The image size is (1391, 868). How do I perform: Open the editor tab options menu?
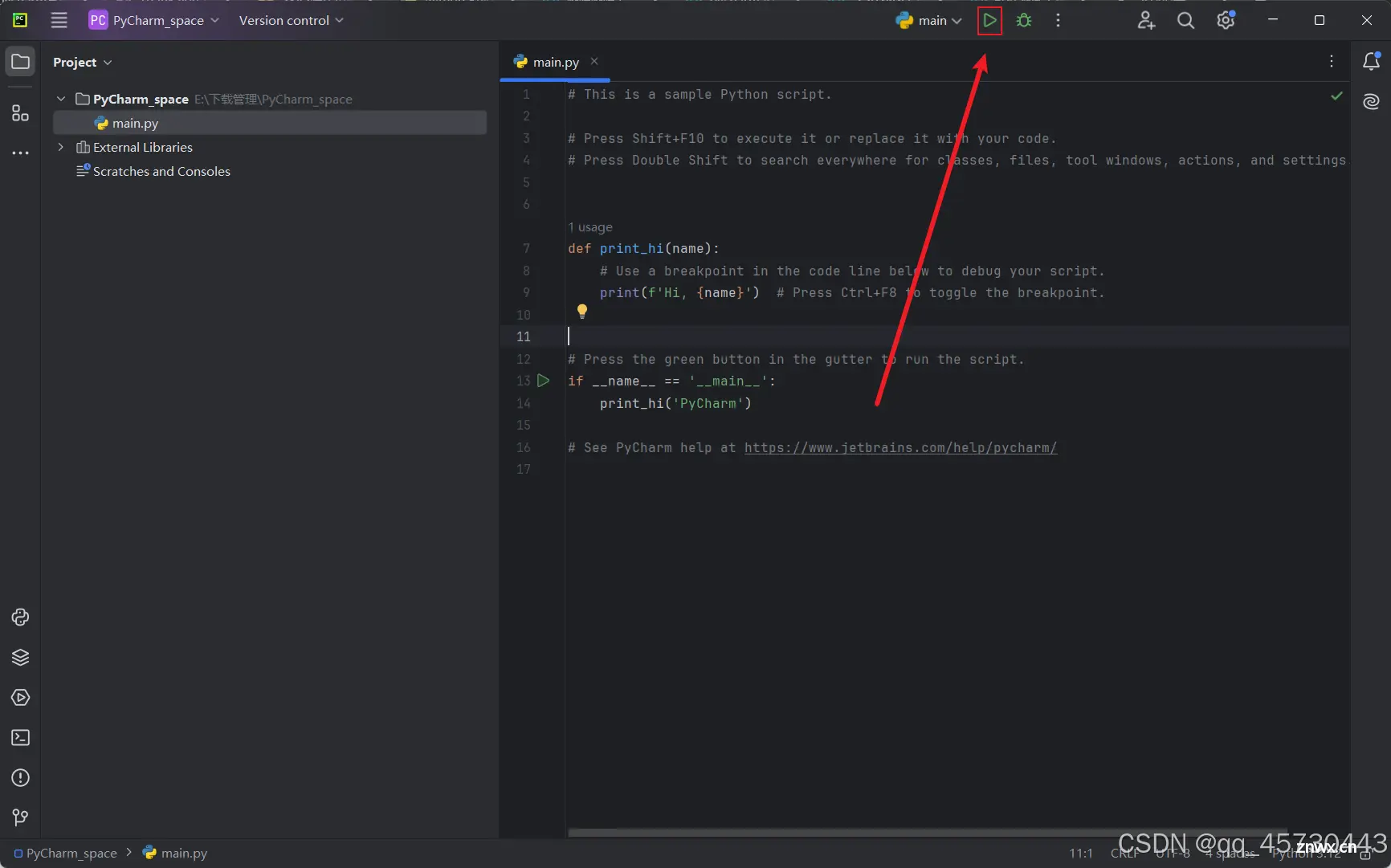coord(1331,61)
